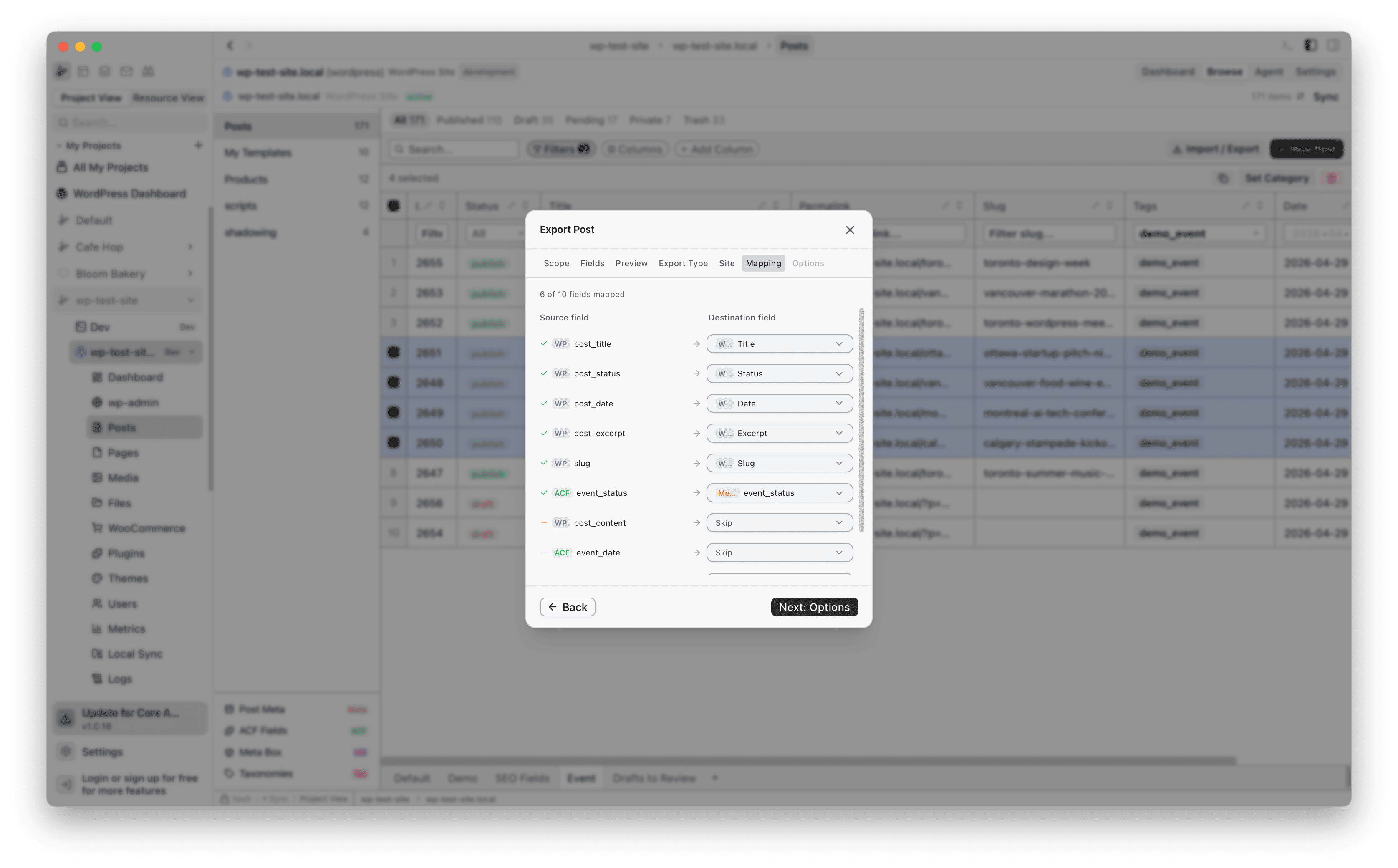Open Local Sync in the sidebar
1398x868 pixels.
click(134, 654)
